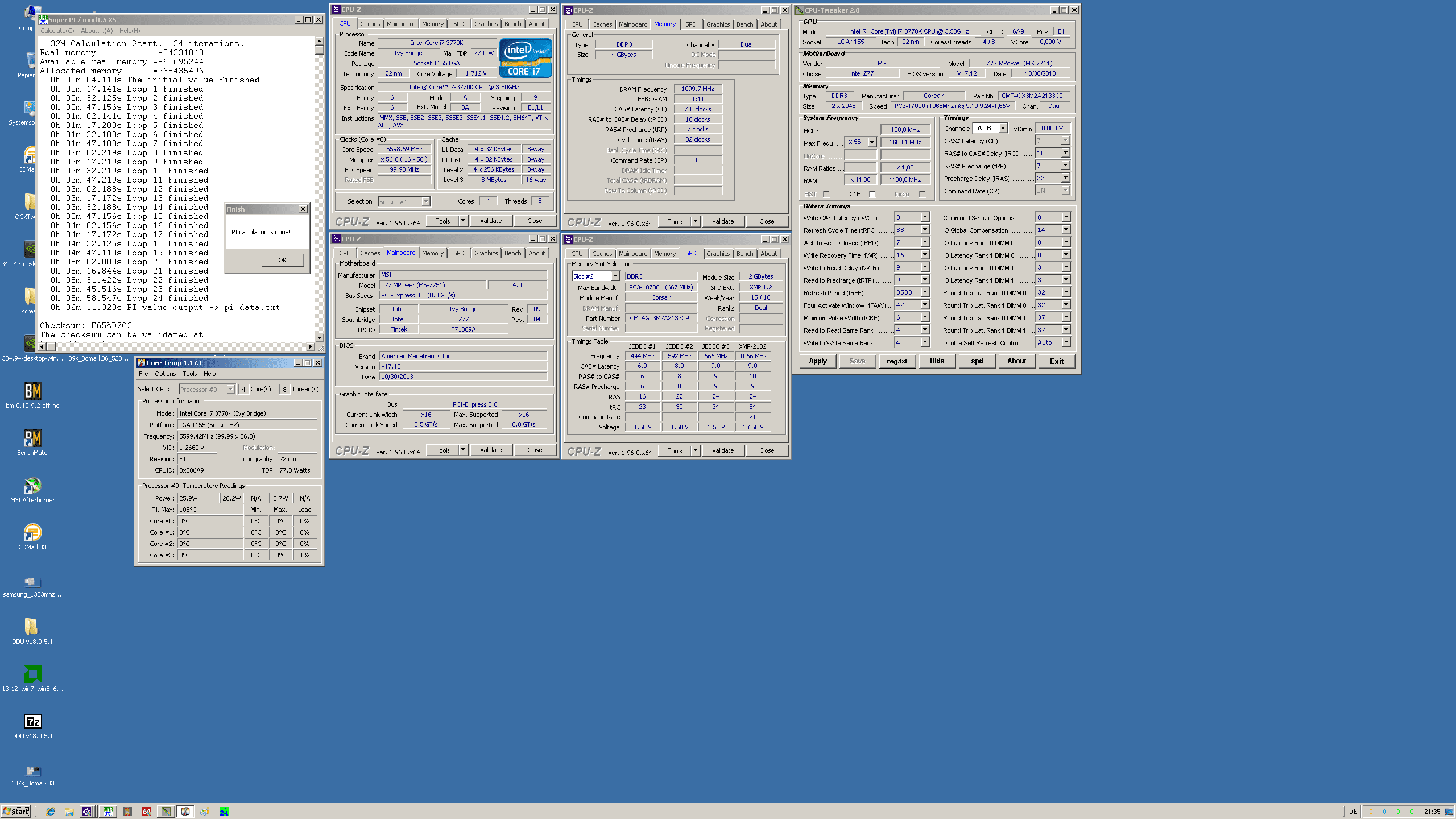Launch 3DMark03 desktop shortcut

pos(32,533)
